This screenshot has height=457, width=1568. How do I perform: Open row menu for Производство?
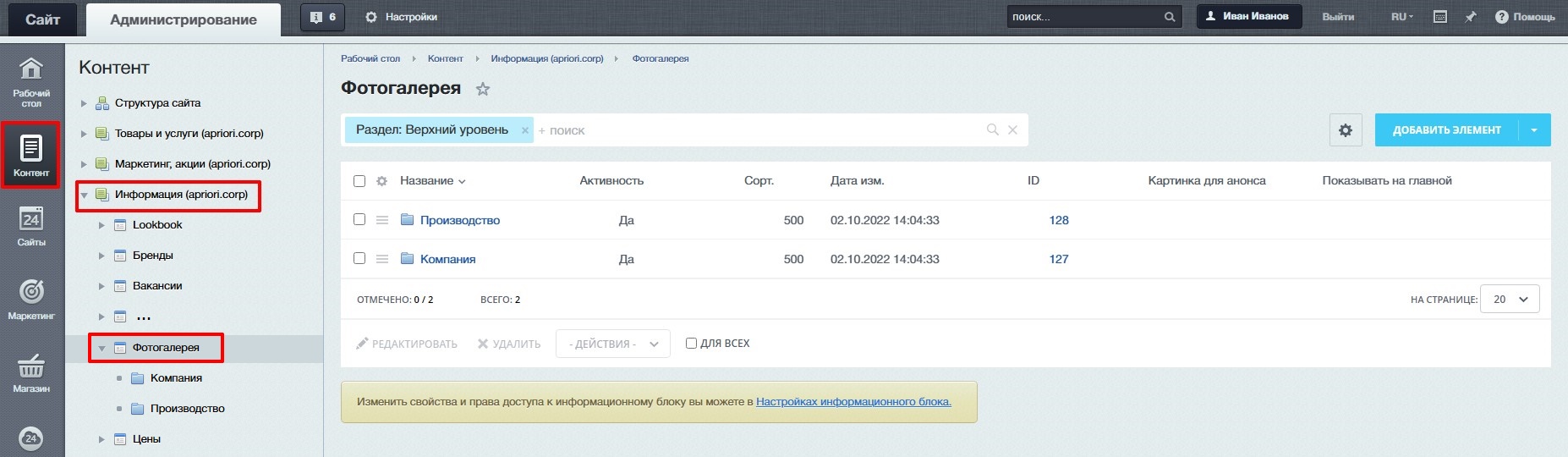[382, 220]
